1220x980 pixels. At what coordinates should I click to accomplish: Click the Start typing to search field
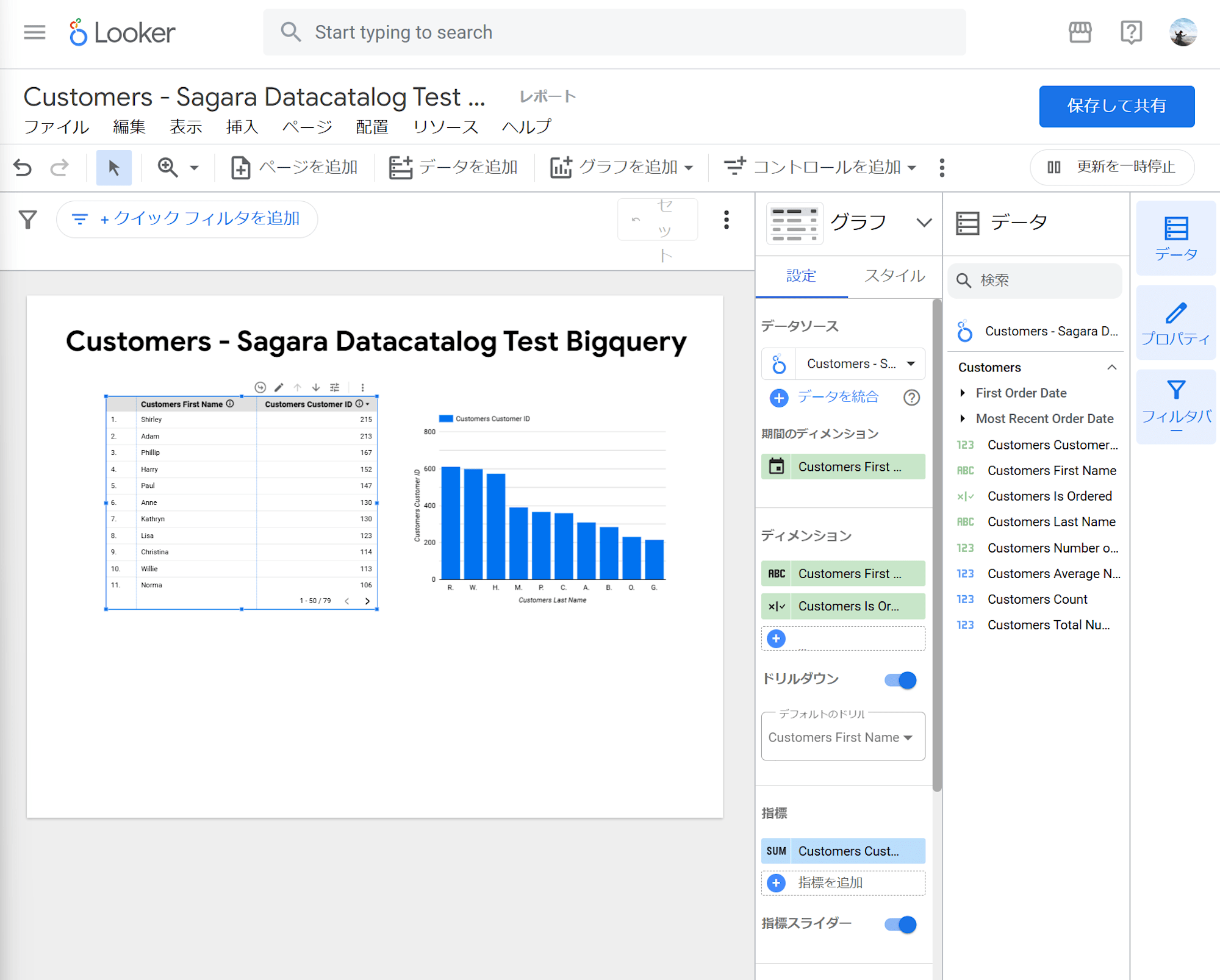pyautogui.click(x=614, y=32)
